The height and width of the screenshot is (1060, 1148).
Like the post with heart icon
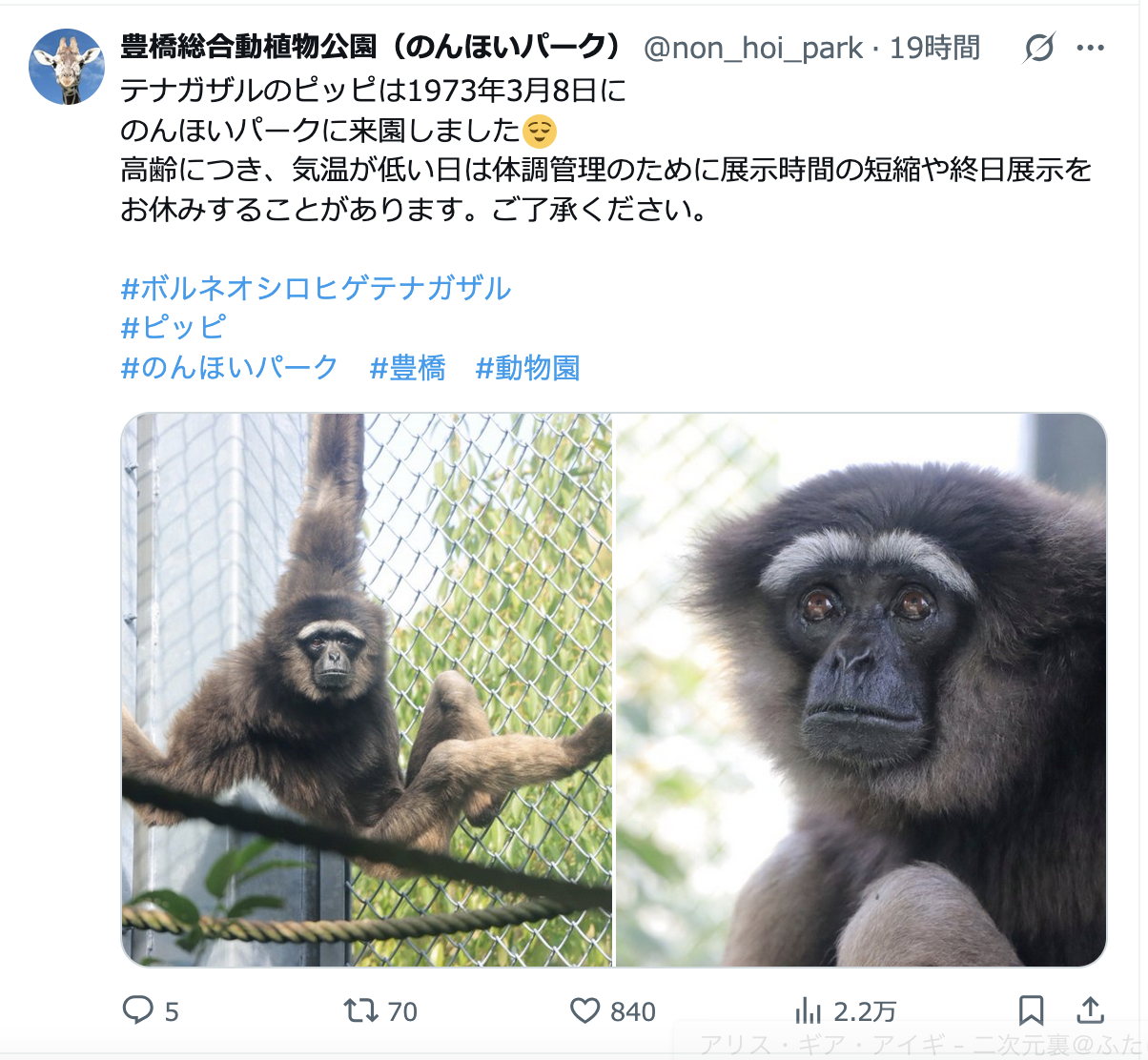click(584, 1010)
